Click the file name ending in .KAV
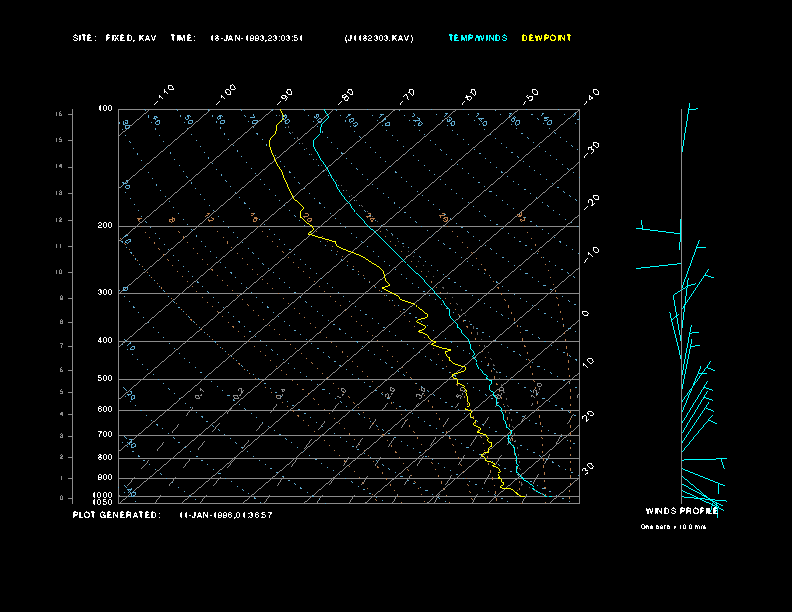792x612 pixels. (x=378, y=38)
